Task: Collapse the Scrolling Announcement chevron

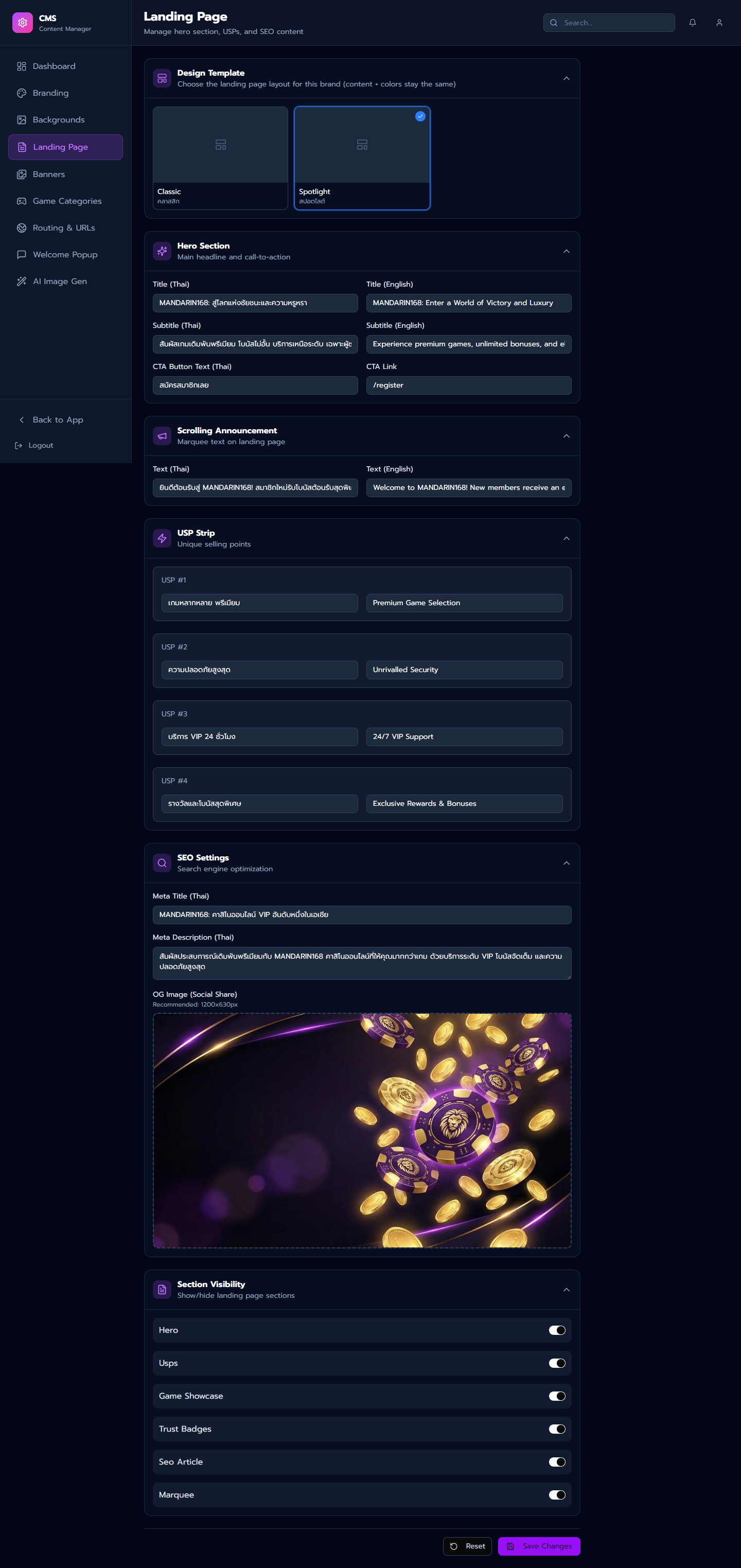Action: coord(566,436)
